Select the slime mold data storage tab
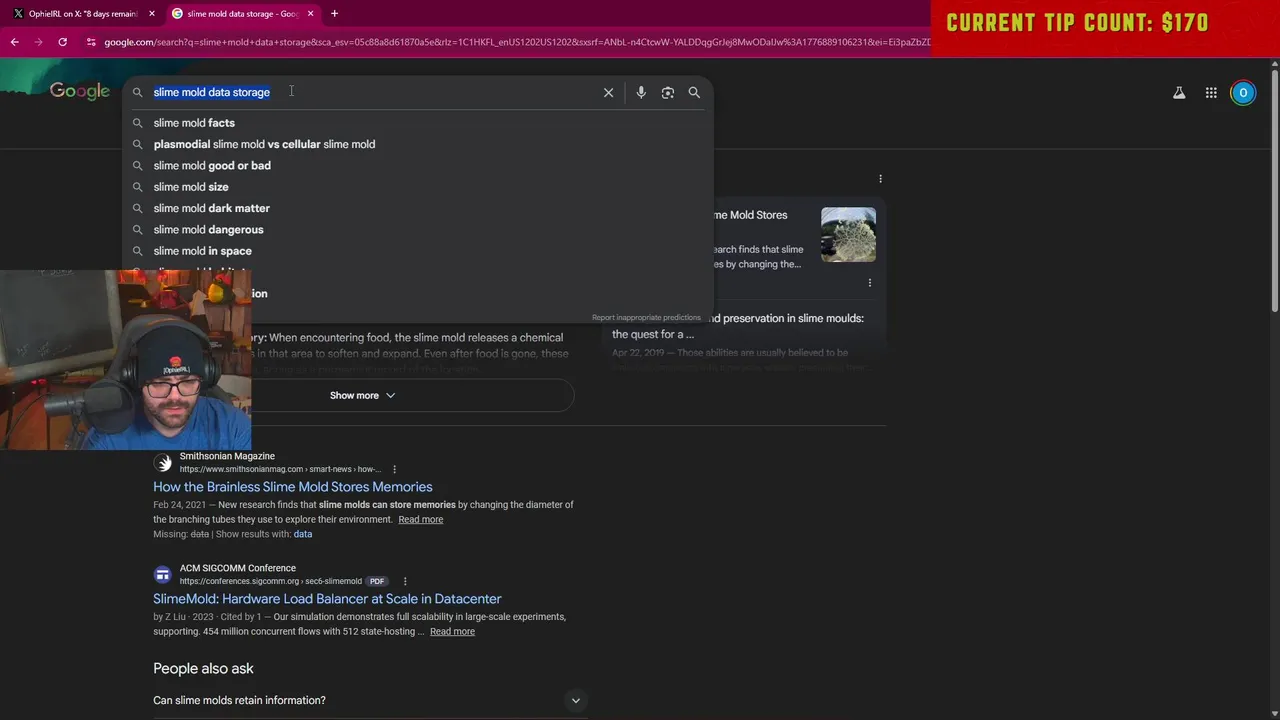1280x720 pixels. (x=242, y=14)
